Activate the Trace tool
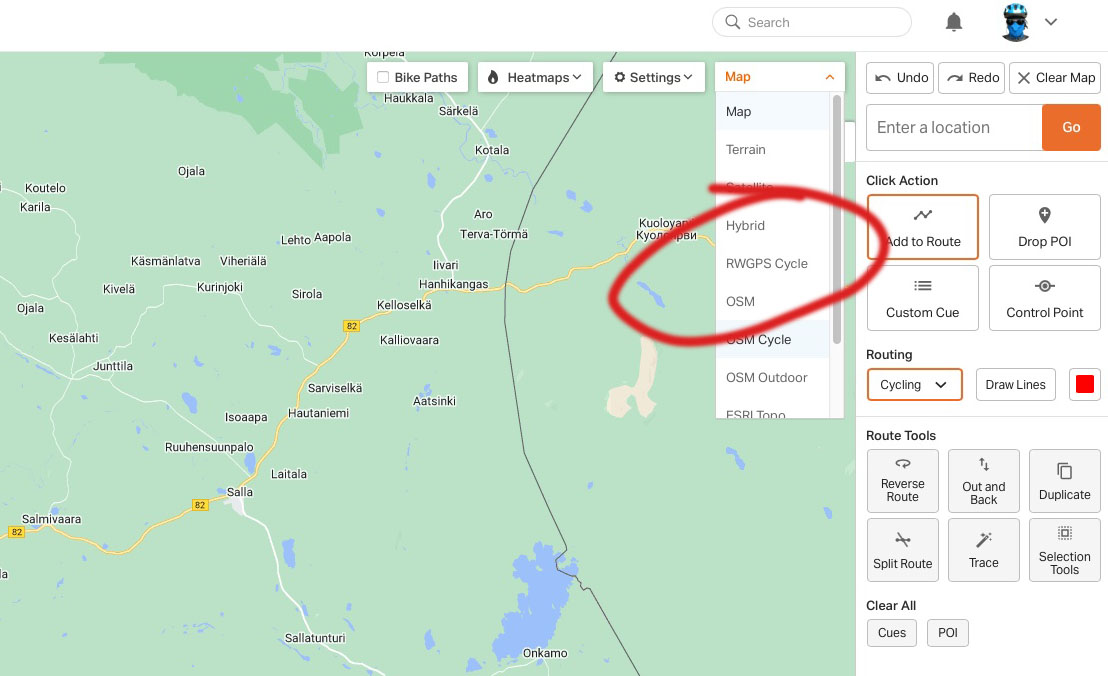The height and width of the screenshot is (676, 1108). [x=983, y=549]
